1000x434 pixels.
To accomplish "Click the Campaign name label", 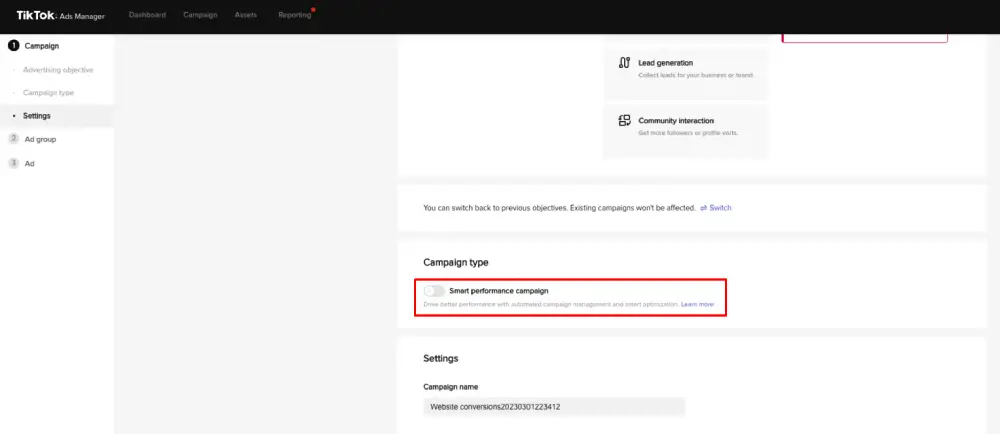I will click(451, 387).
